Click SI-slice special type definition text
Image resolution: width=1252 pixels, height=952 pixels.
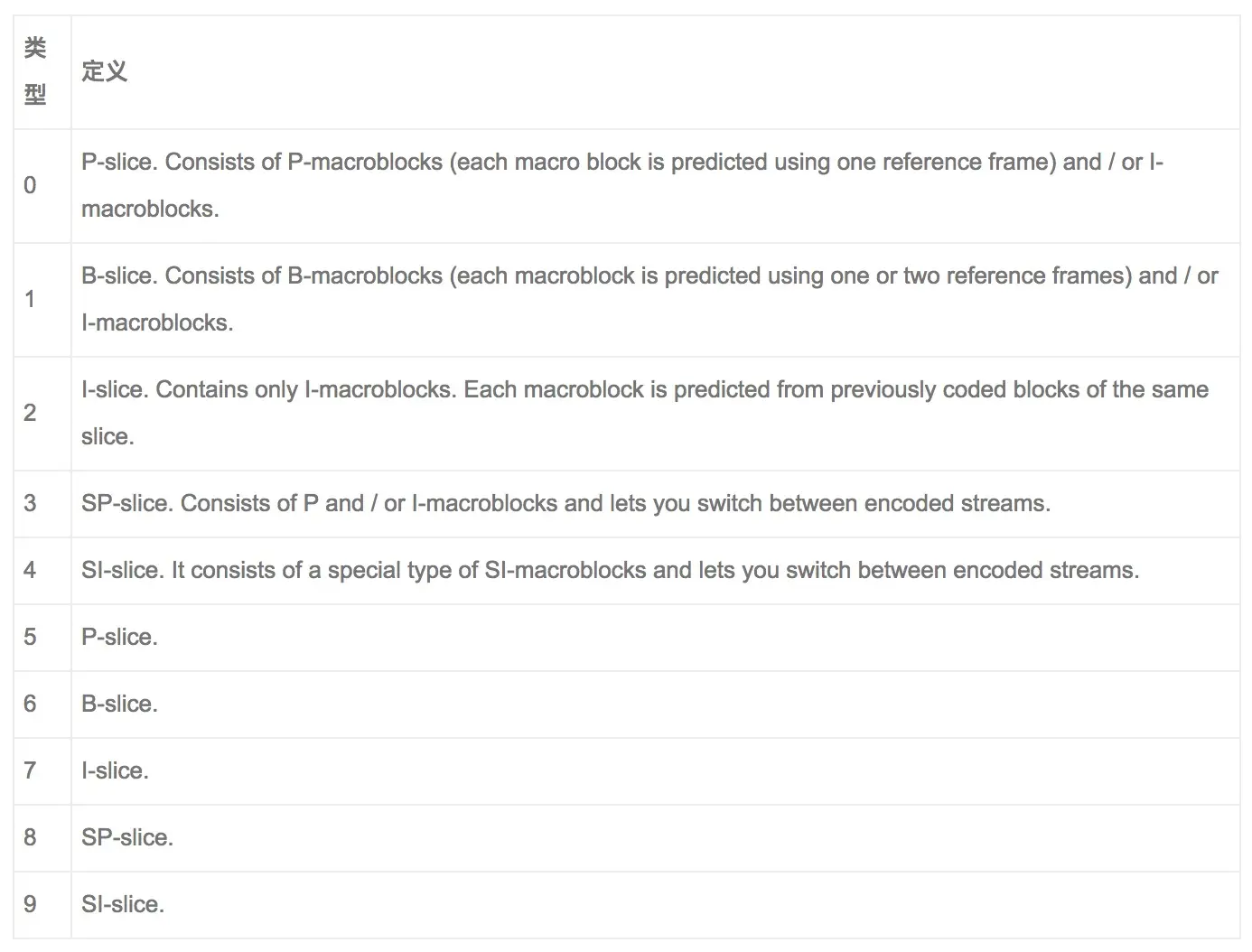pyautogui.click(x=610, y=570)
